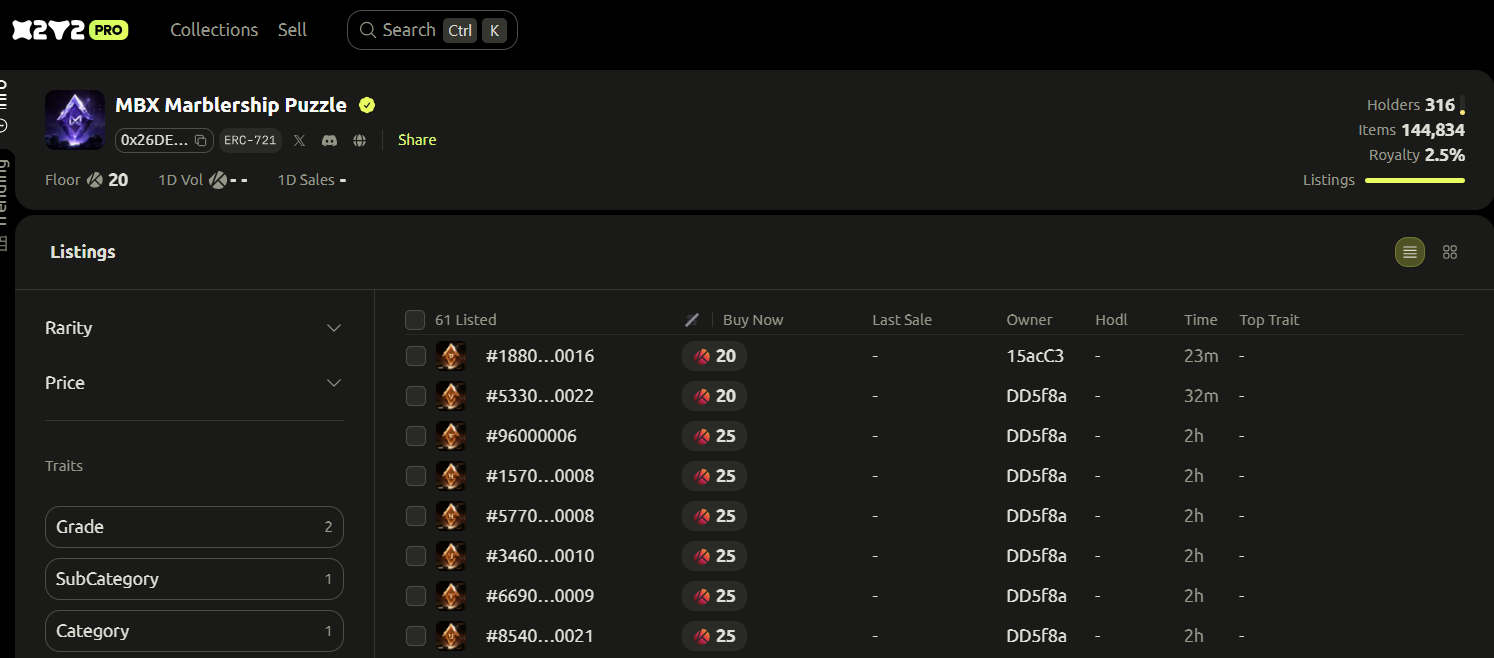Open the Collections menu

point(214,30)
